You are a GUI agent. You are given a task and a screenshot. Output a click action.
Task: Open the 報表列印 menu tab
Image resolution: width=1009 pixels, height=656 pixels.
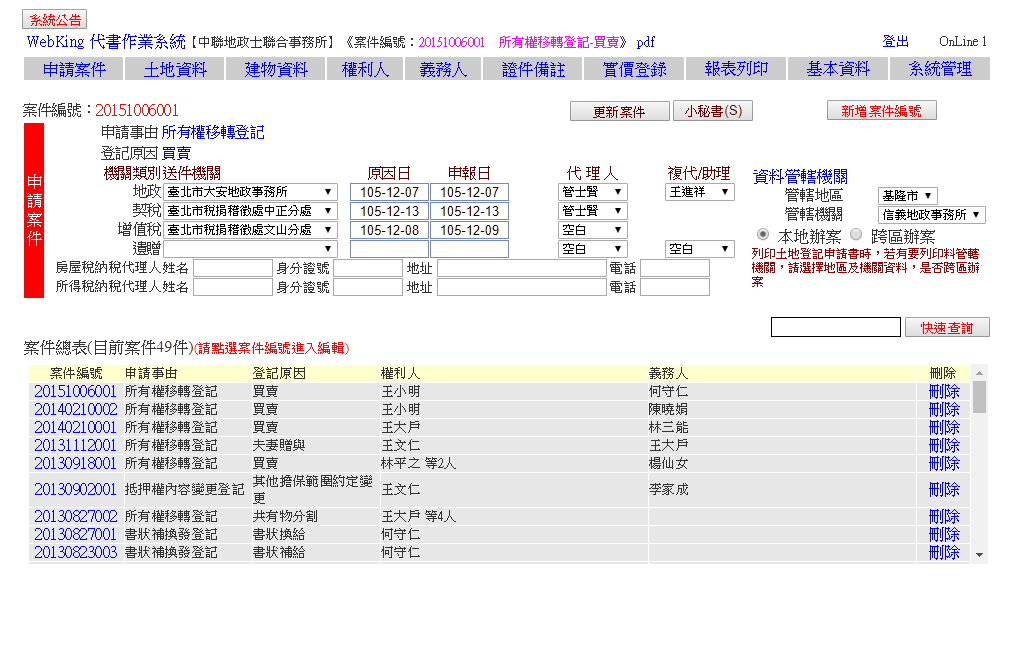coord(736,69)
